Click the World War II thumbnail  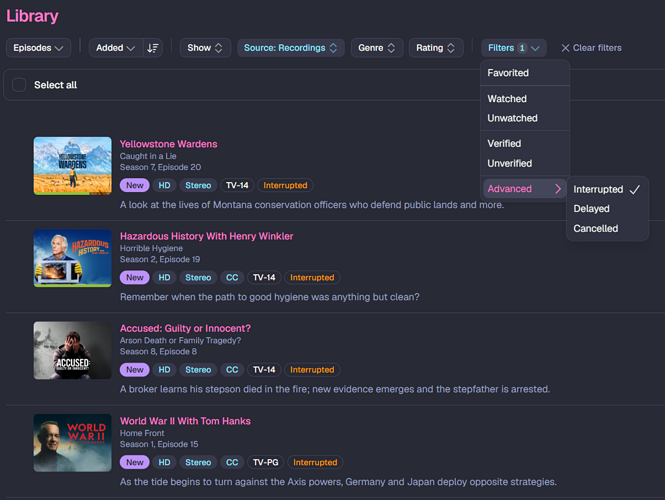click(73, 443)
